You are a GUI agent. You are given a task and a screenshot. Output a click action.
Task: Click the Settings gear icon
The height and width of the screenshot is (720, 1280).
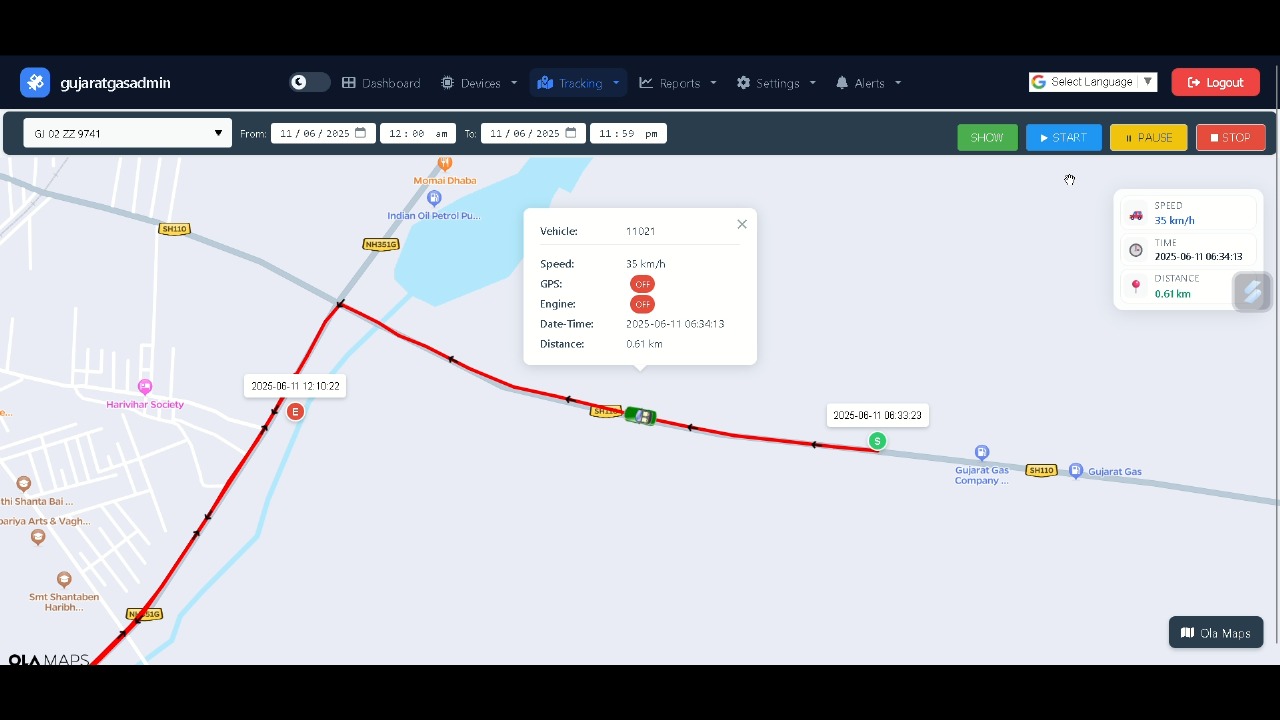pyautogui.click(x=741, y=83)
